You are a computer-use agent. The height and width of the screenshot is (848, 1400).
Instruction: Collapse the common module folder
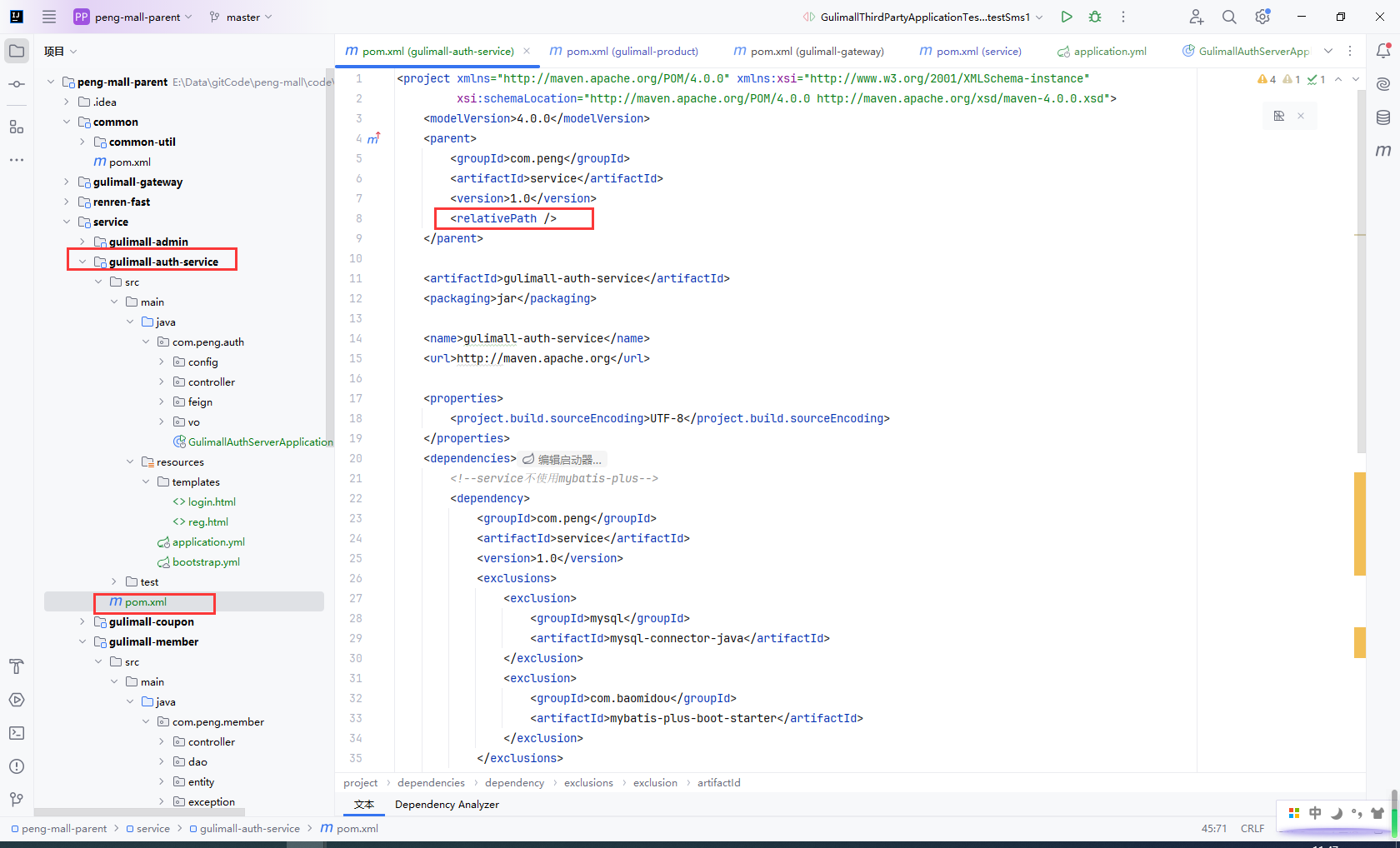click(x=67, y=122)
